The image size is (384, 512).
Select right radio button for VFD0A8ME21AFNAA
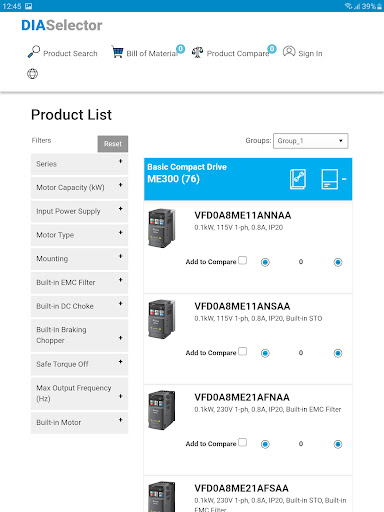(338, 444)
